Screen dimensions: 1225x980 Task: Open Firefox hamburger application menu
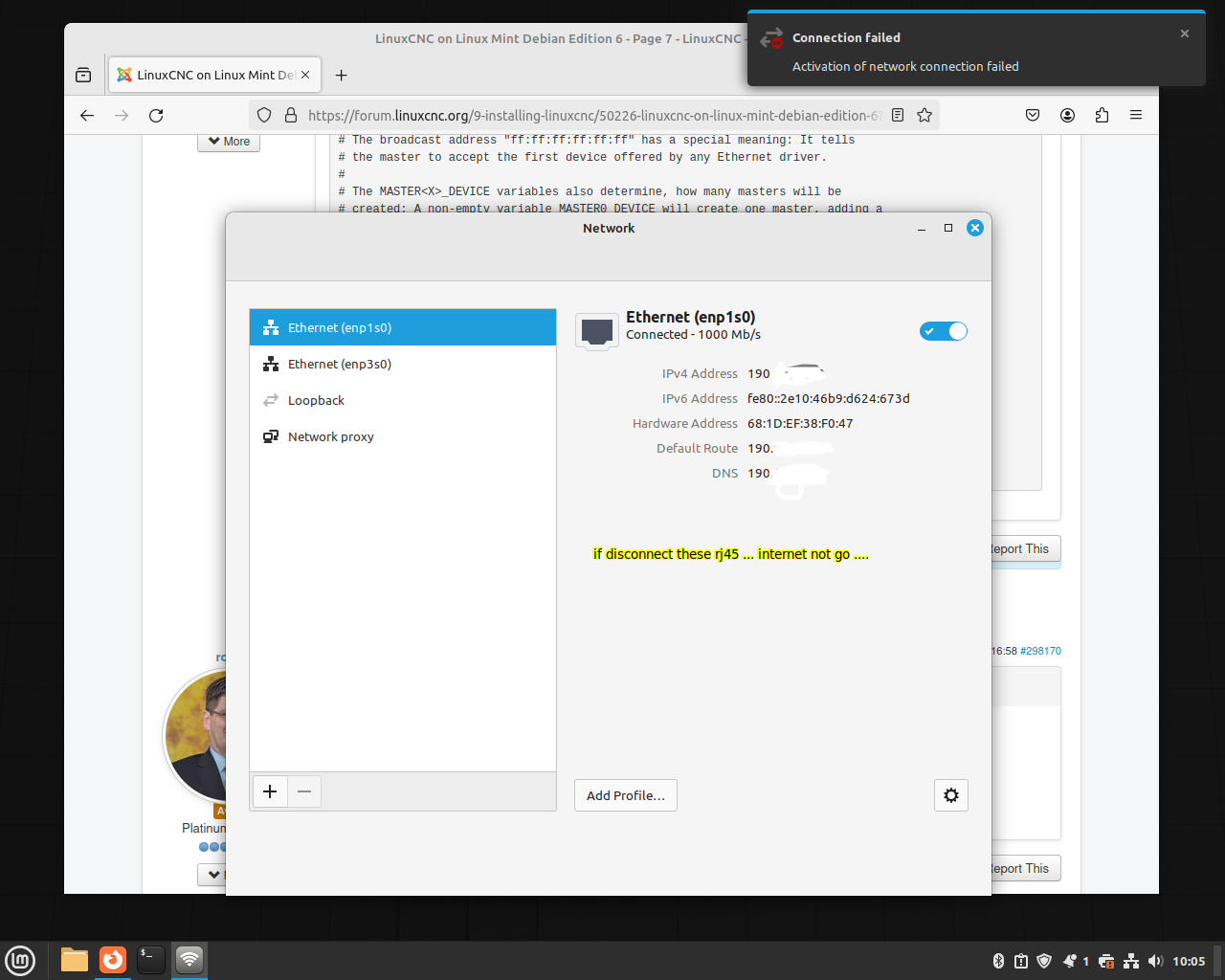[1136, 115]
